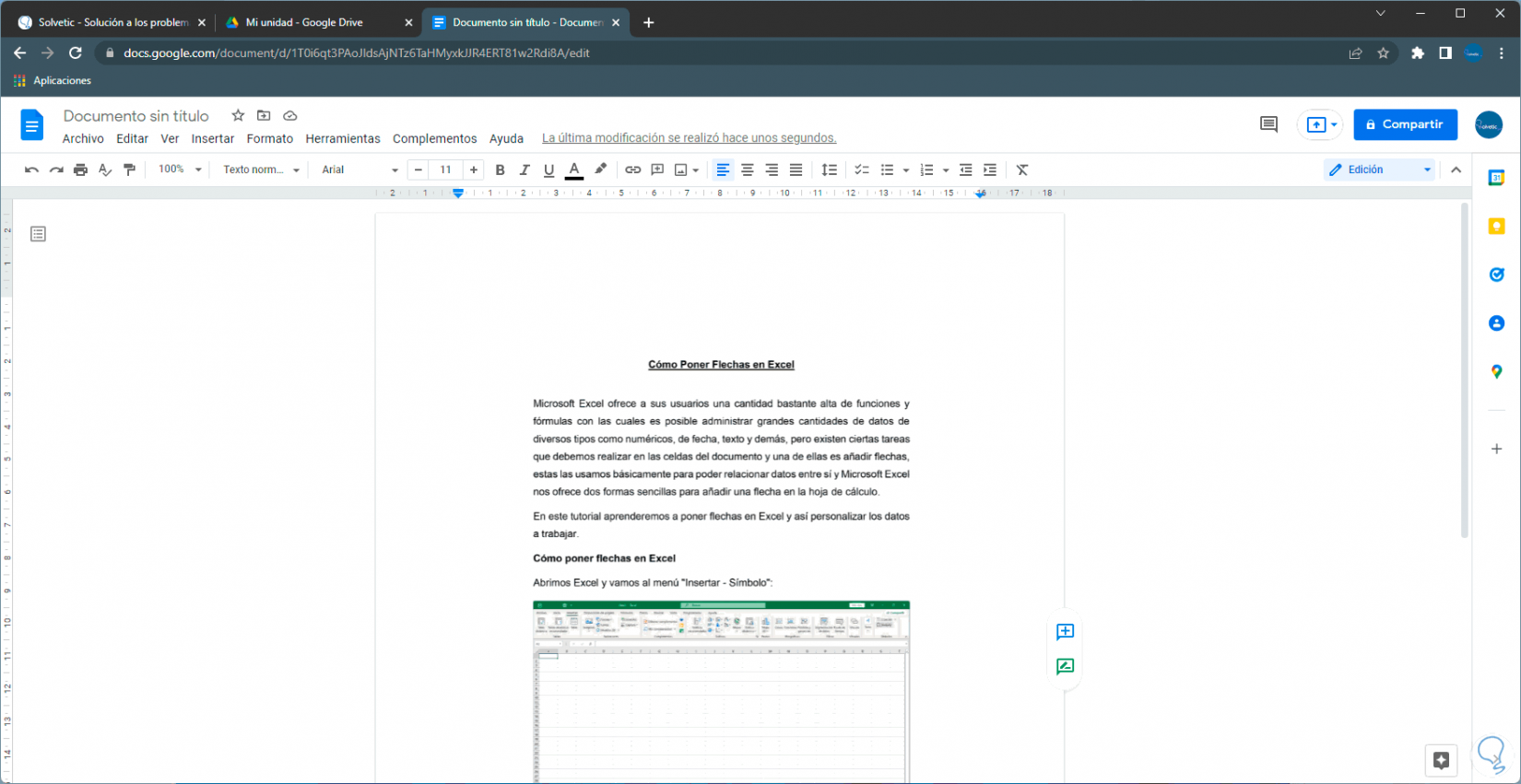Align text to the right
The width and height of the screenshot is (1521, 784).
coord(772,170)
